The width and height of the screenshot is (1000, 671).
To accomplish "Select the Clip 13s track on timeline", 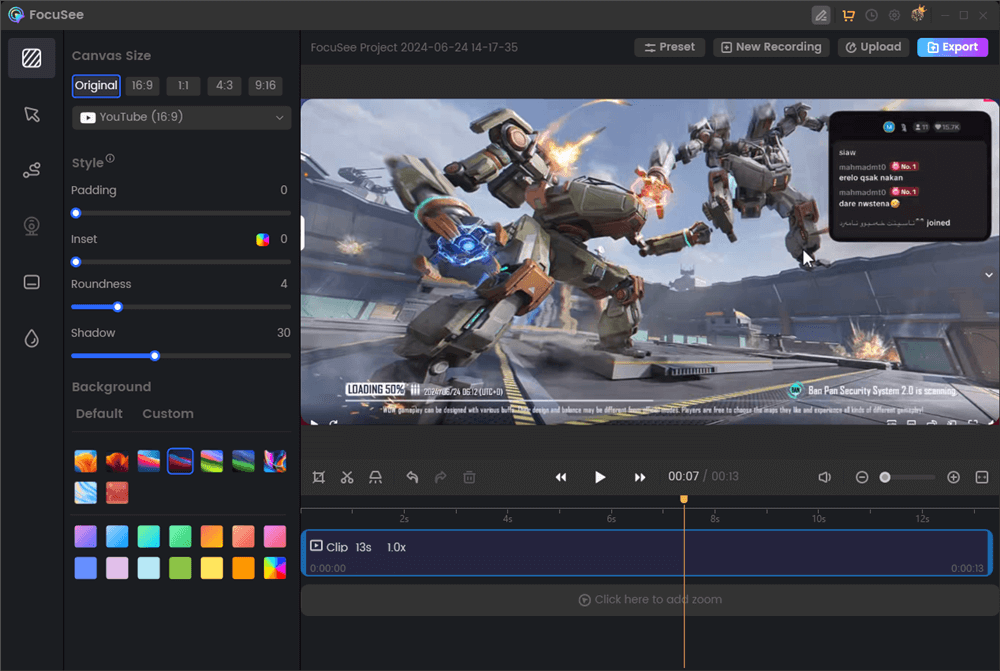I will (x=647, y=553).
